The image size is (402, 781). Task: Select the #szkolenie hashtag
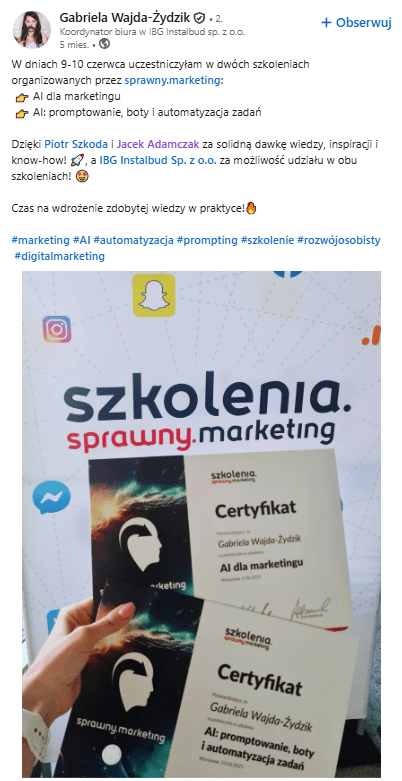coord(268,240)
